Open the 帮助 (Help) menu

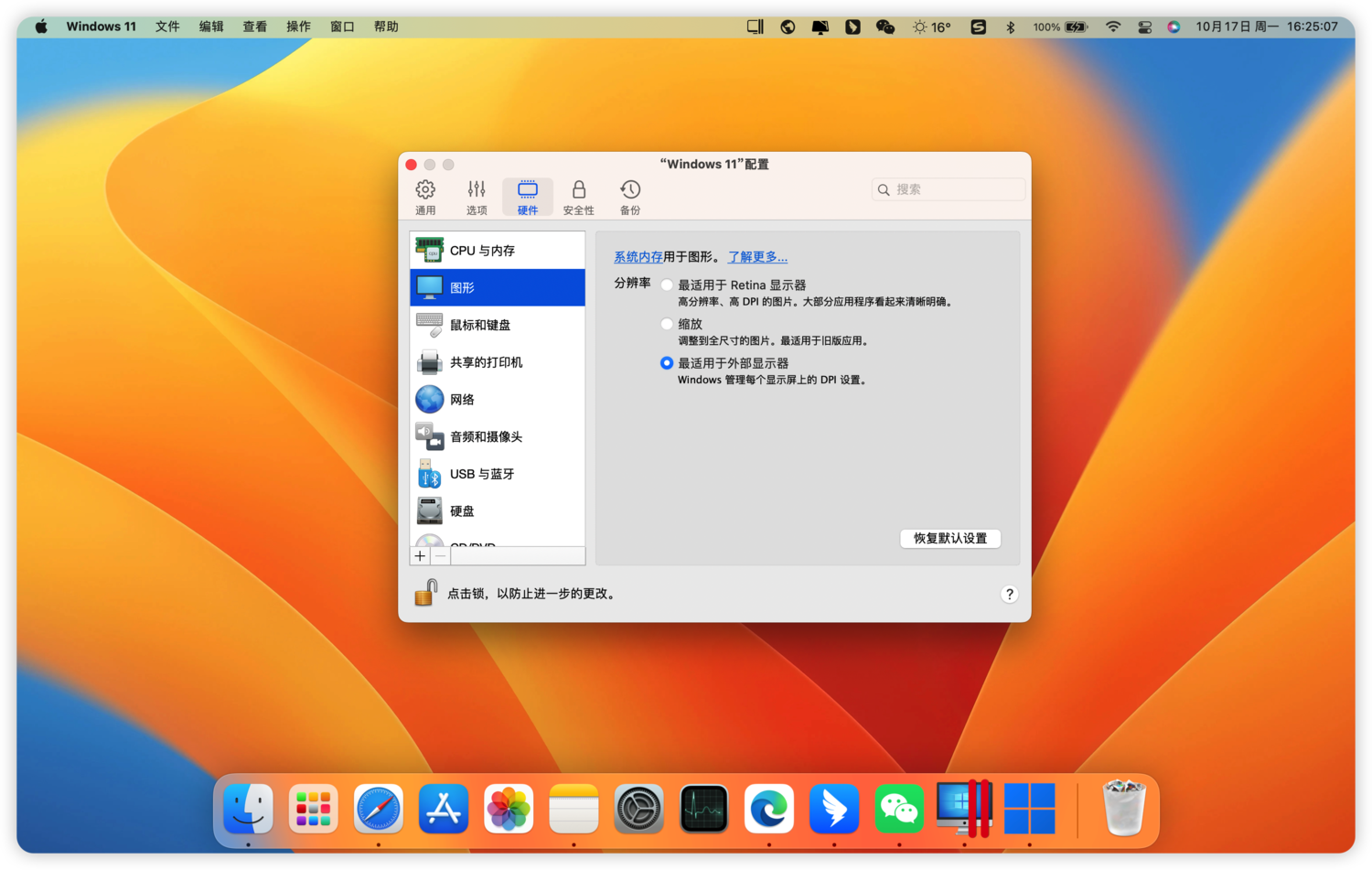tap(386, 27)
